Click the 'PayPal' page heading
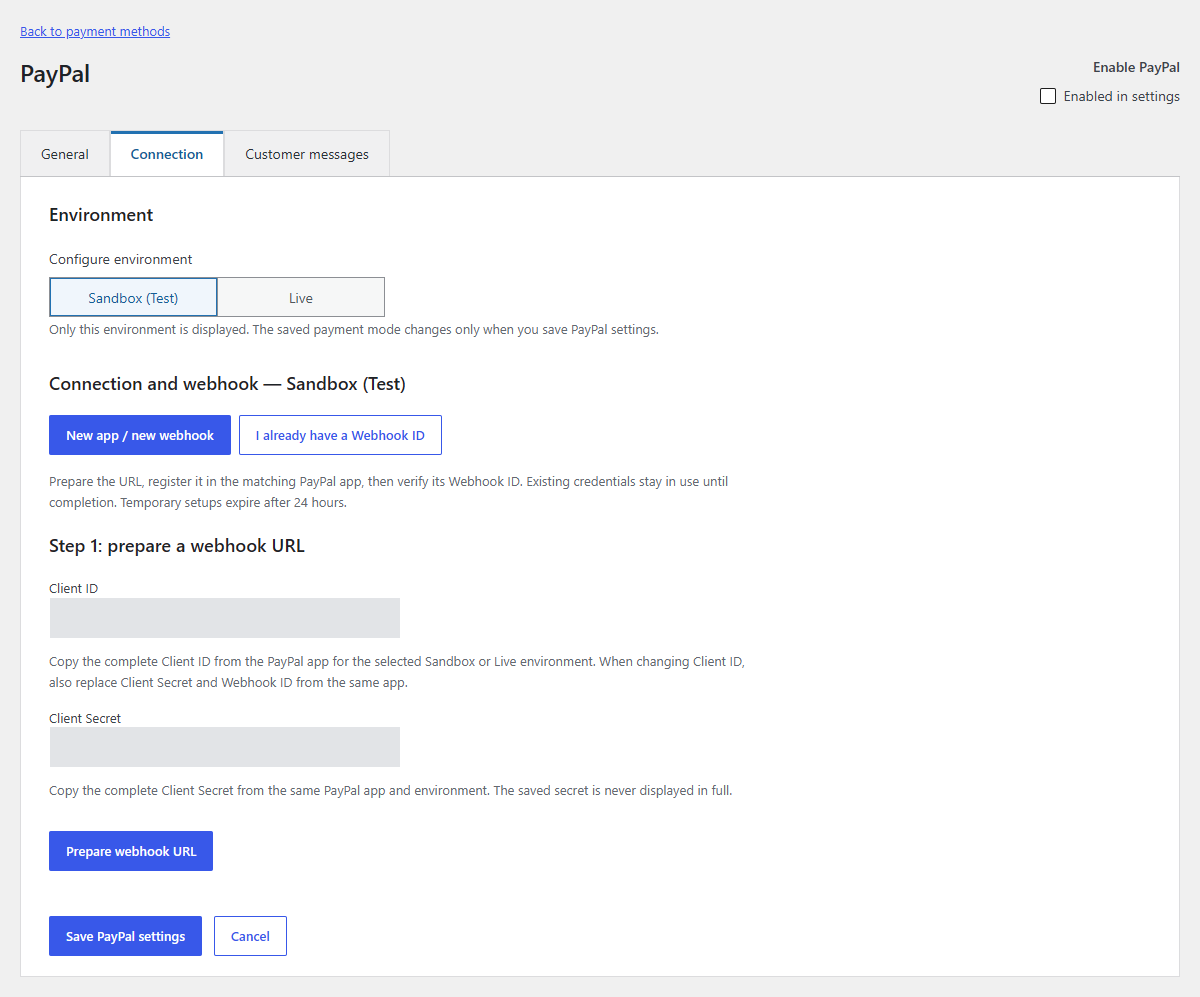This screenshot has height=997, width=1200. pos(55,74)
